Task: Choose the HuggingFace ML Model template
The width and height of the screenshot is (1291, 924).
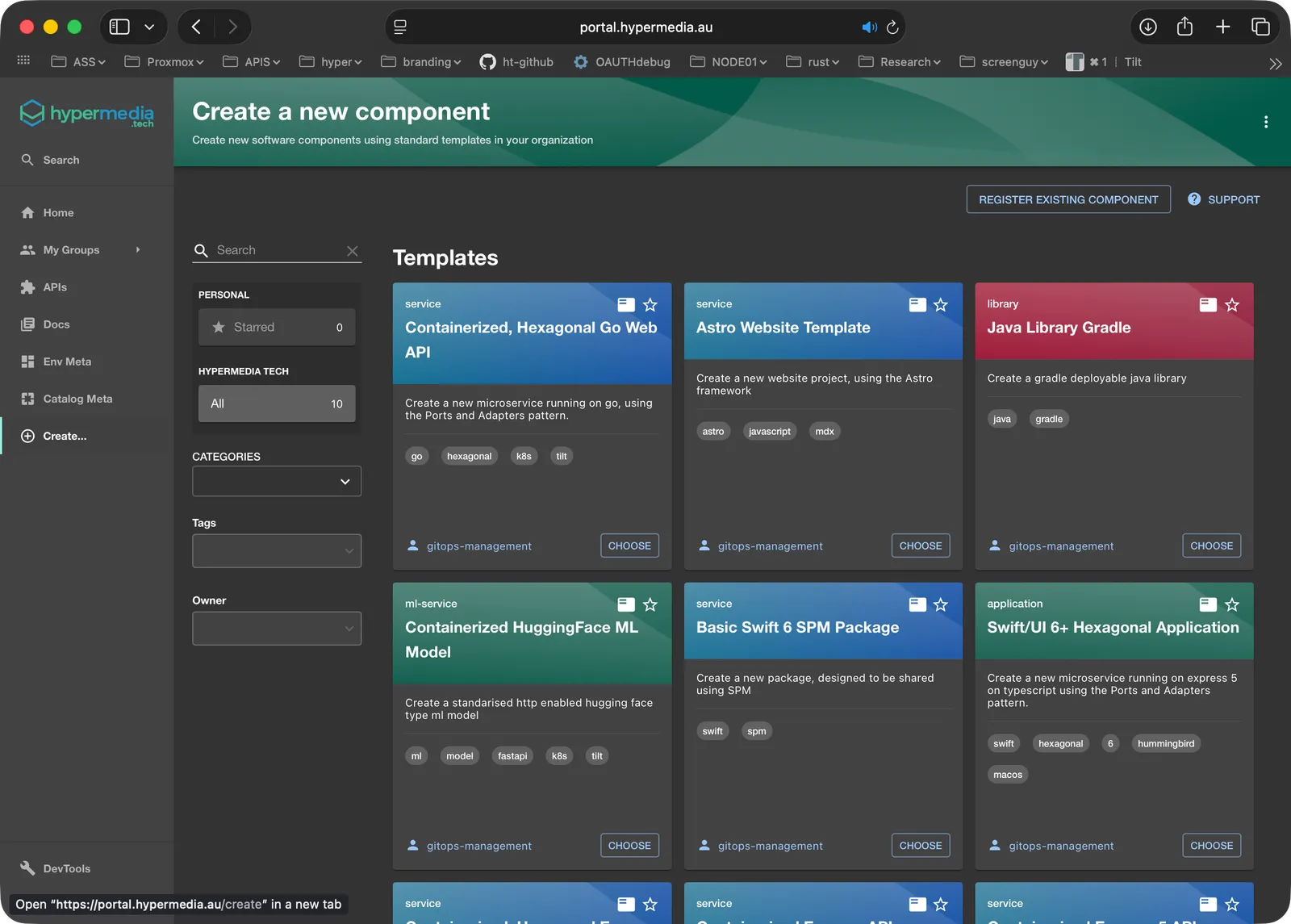Action: (629, 846)
